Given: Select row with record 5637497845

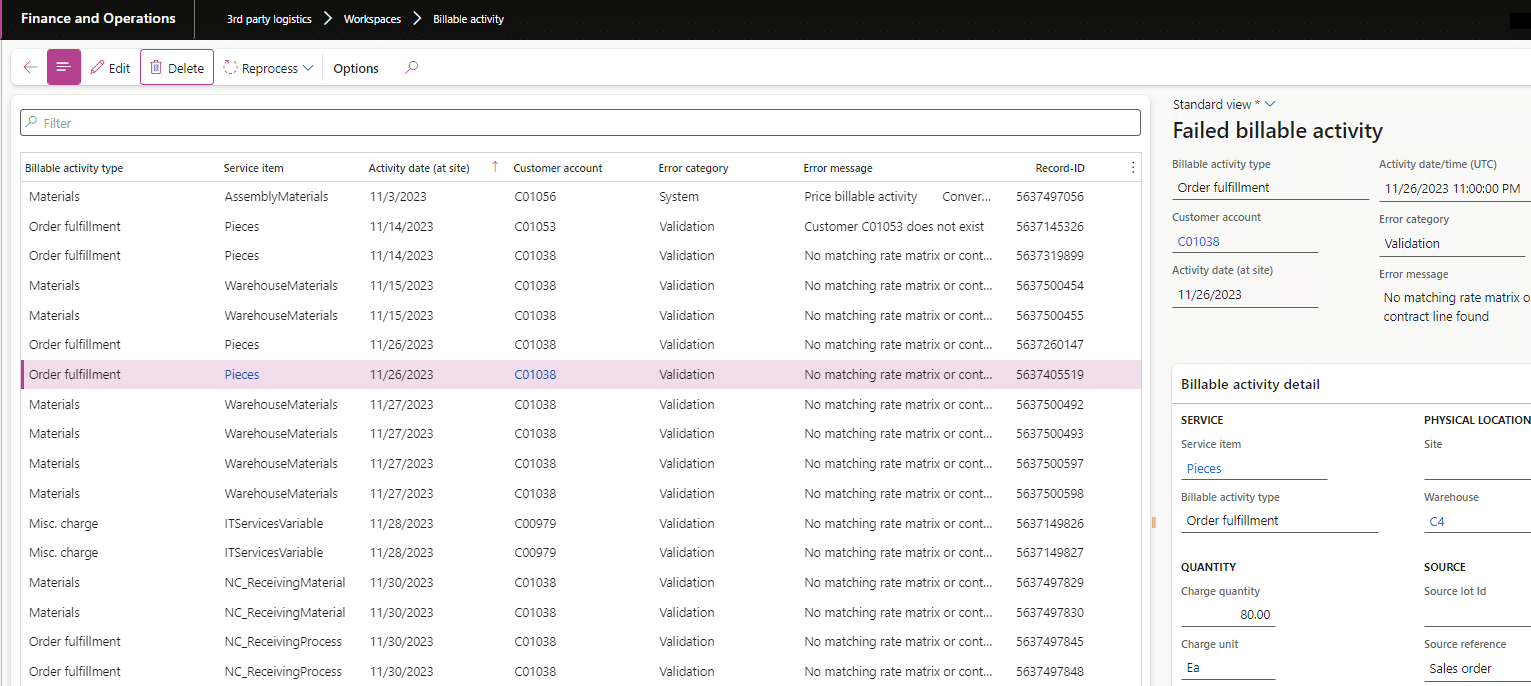Looking at the screenshot, I should (580, 642).
